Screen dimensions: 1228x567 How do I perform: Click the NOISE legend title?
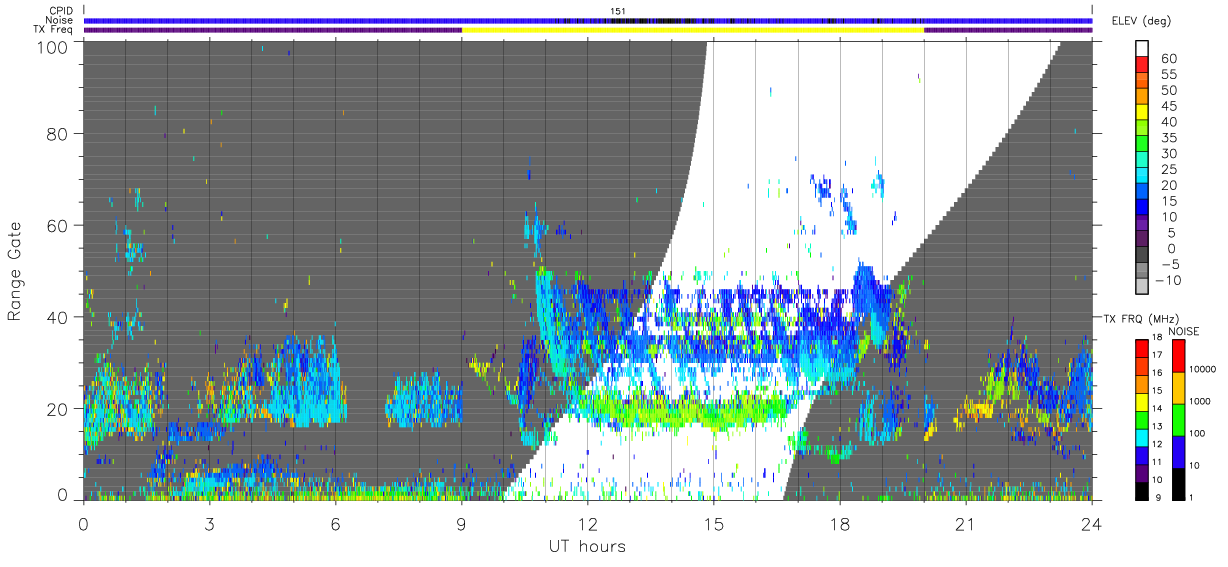[1184, 331]
